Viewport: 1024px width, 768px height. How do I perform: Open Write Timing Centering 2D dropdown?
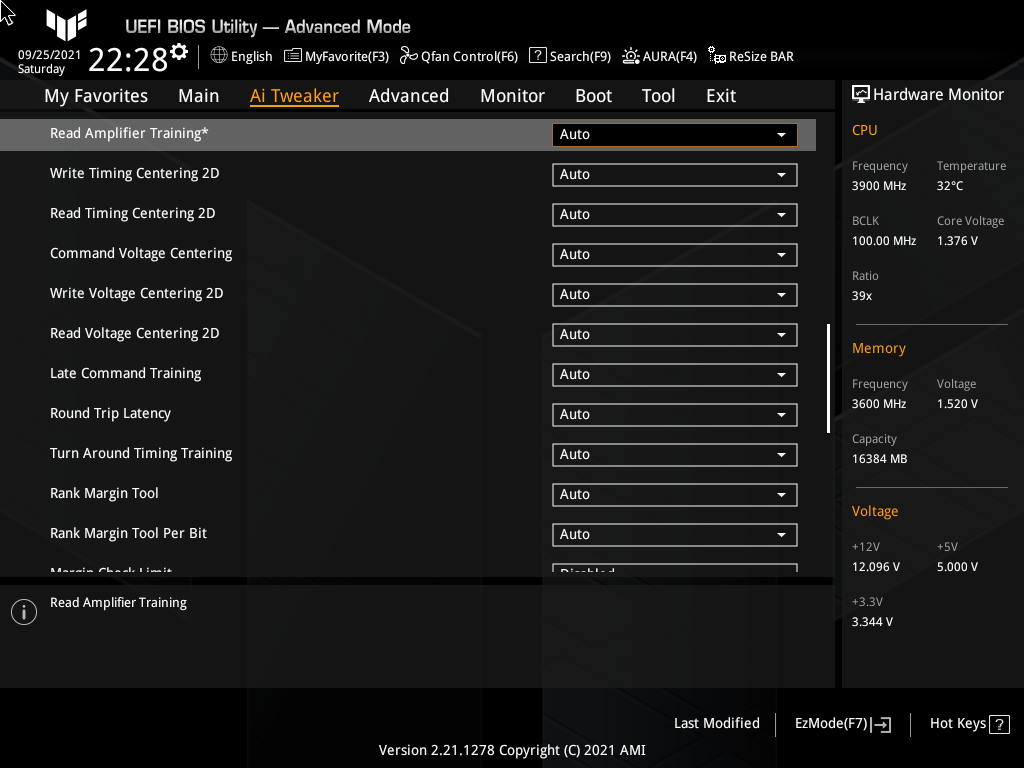[x=675, y=174]
